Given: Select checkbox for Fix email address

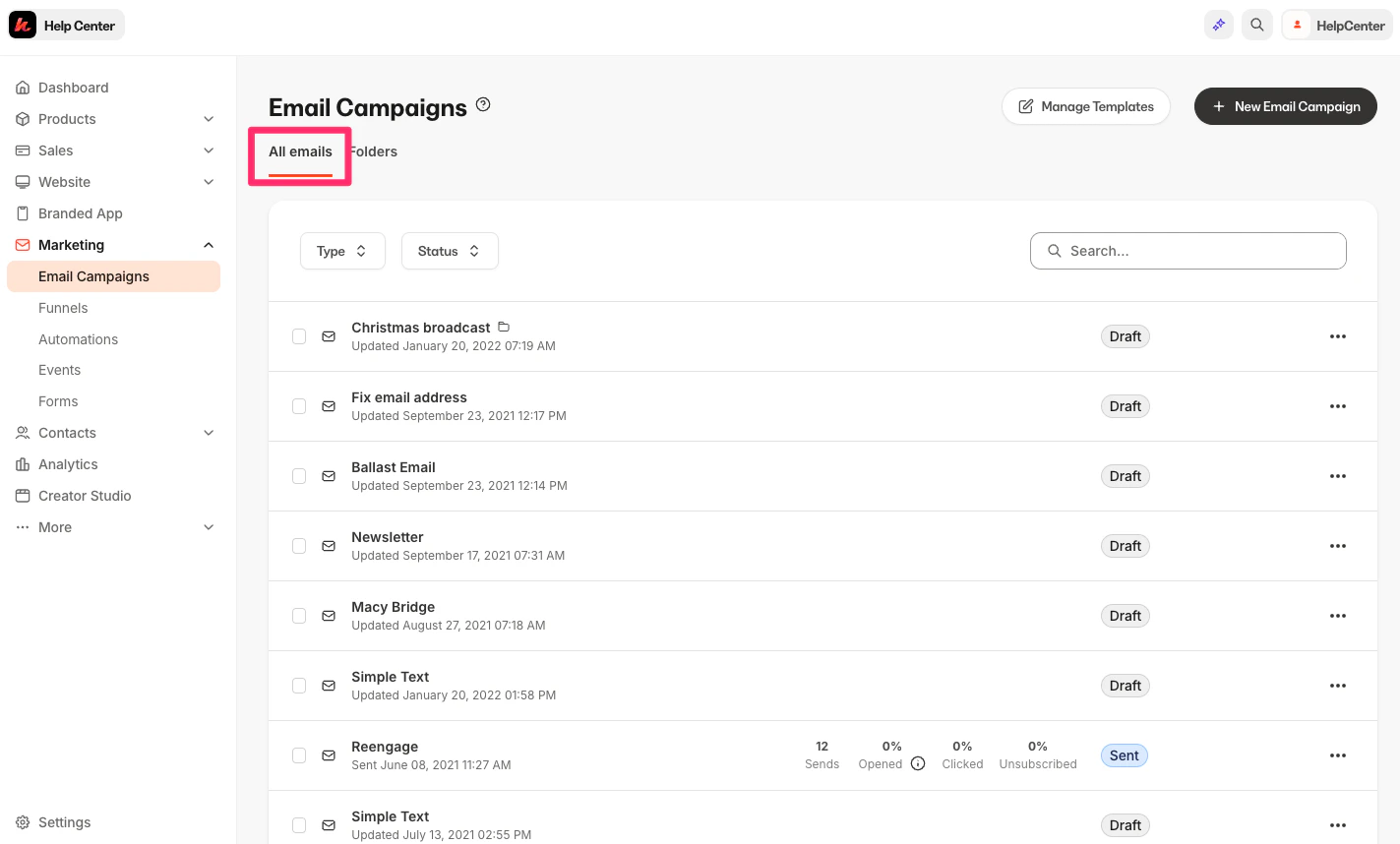Looking at the screenshot, I should [299, 406].
